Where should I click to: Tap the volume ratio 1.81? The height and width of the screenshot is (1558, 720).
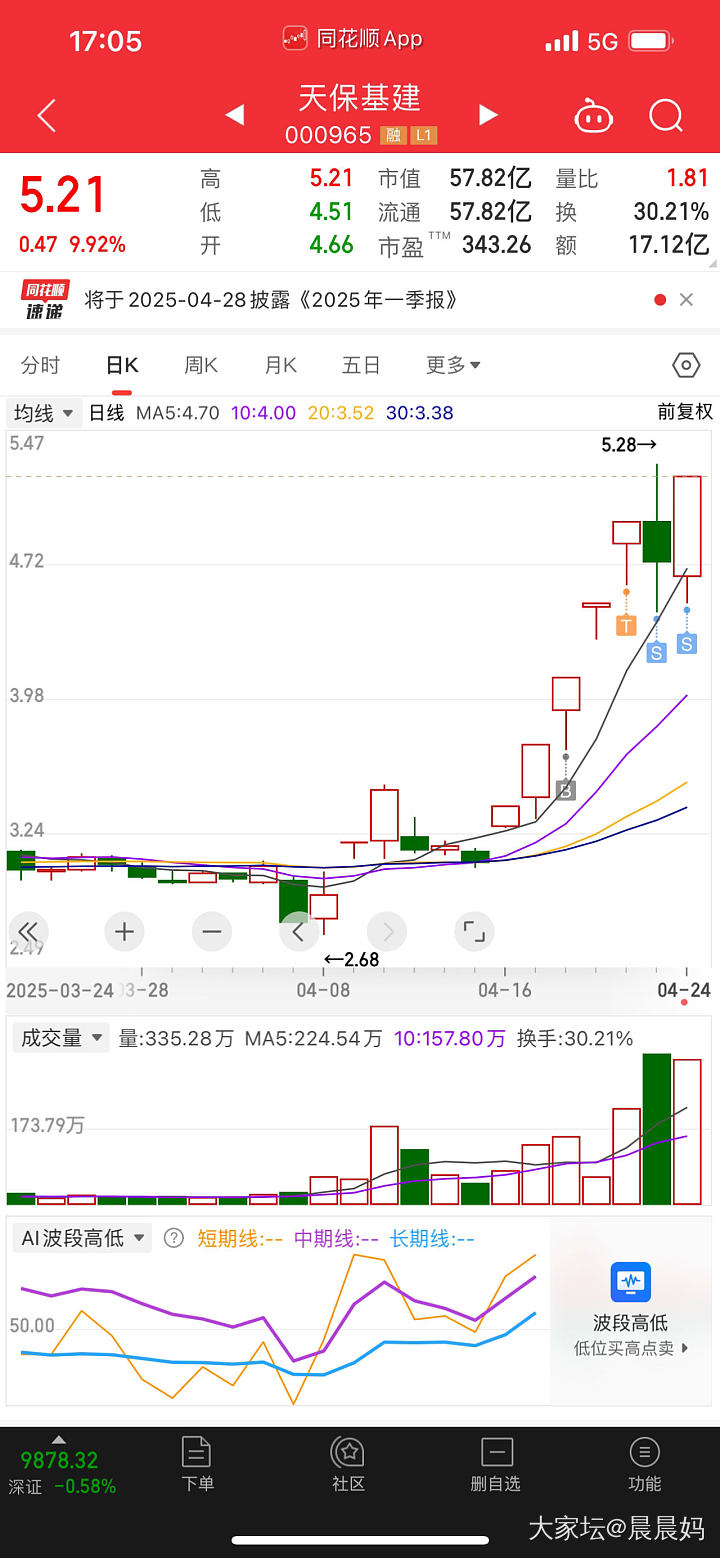pos(688,178)
